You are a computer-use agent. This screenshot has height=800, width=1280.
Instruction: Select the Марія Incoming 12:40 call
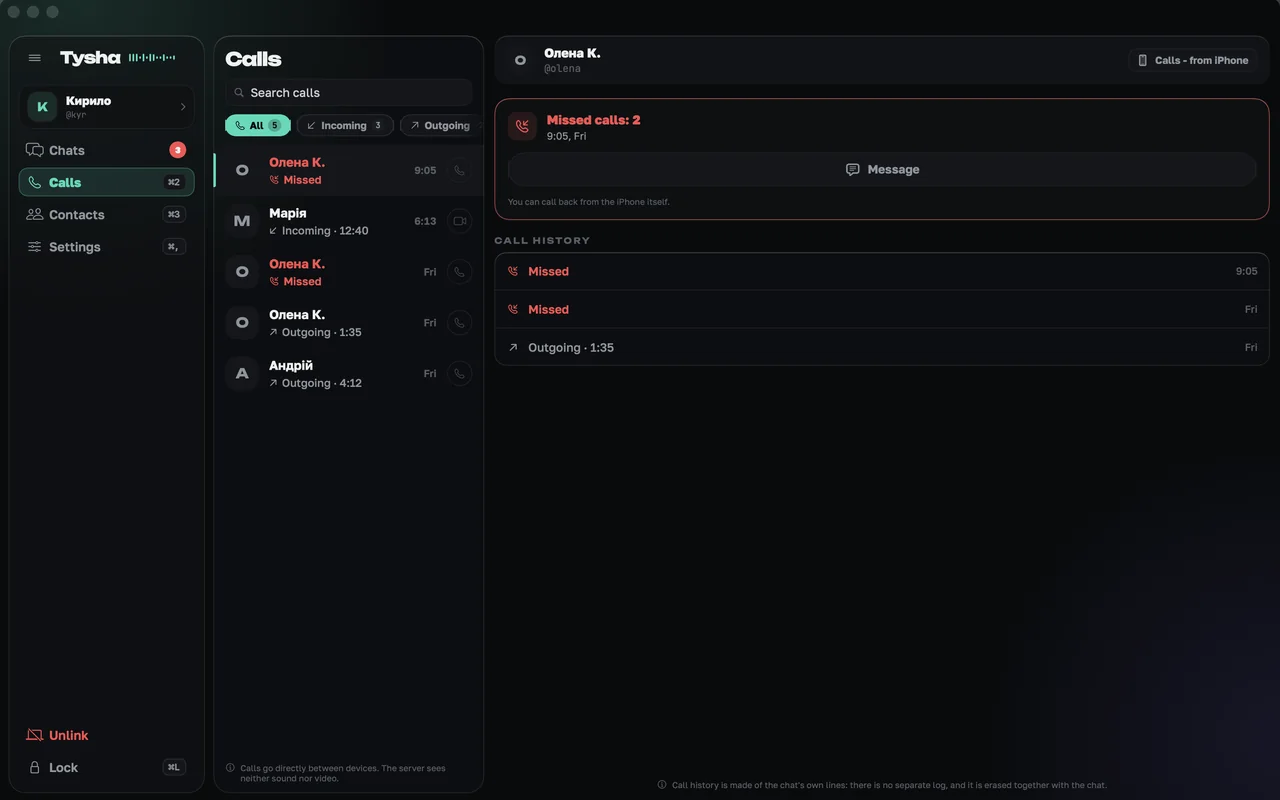(x=349, y=221)
